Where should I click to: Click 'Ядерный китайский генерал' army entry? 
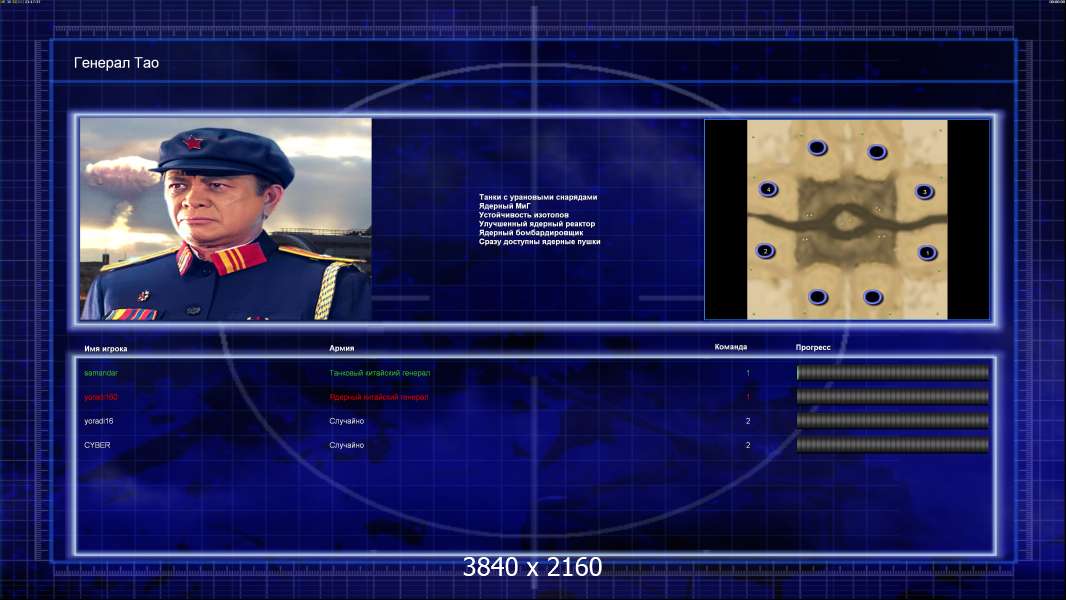coord(379,397)
